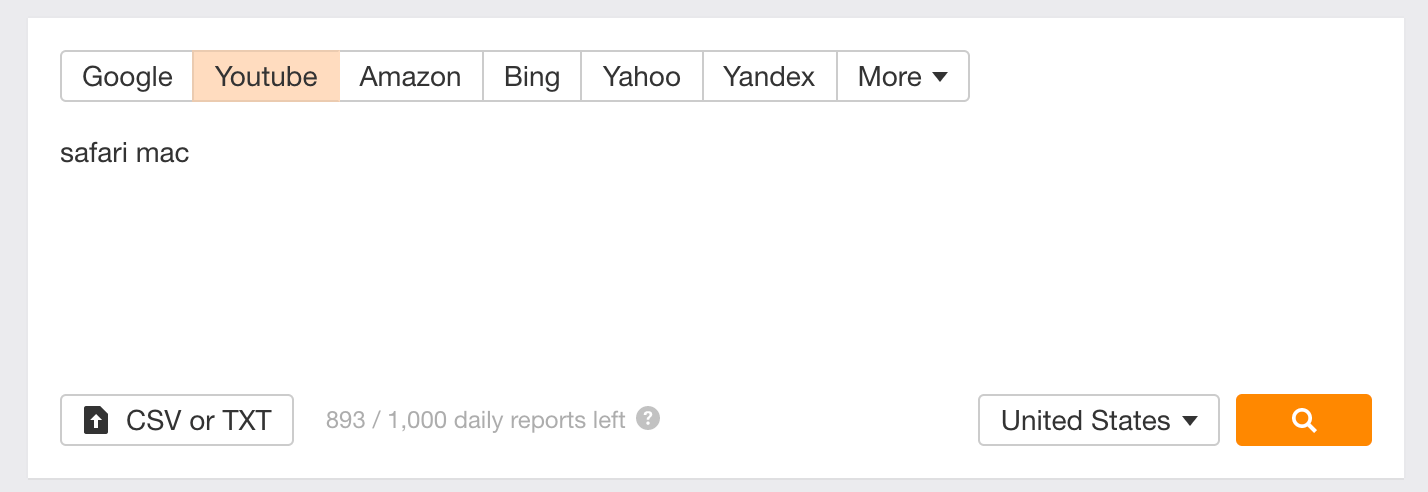The height and width of the screenshot is (492, 1428).
Task: Click the 'United States' label text
Action: pyautogui.click(x=1085, y=421)
